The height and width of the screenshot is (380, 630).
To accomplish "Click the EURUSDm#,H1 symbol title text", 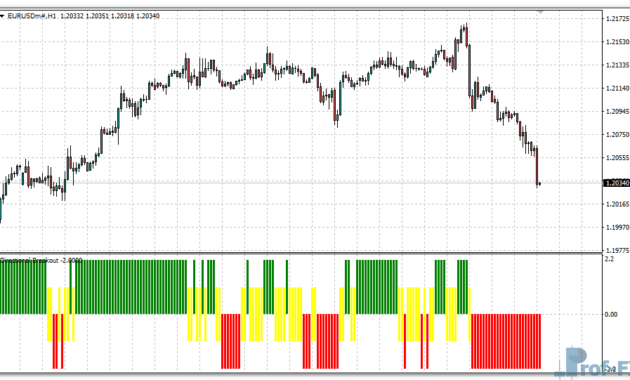I will 31,16.
